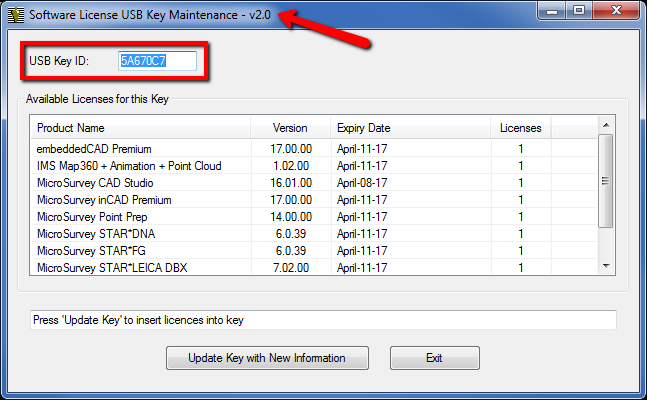Click the Exit button

[x=434, y=358]
